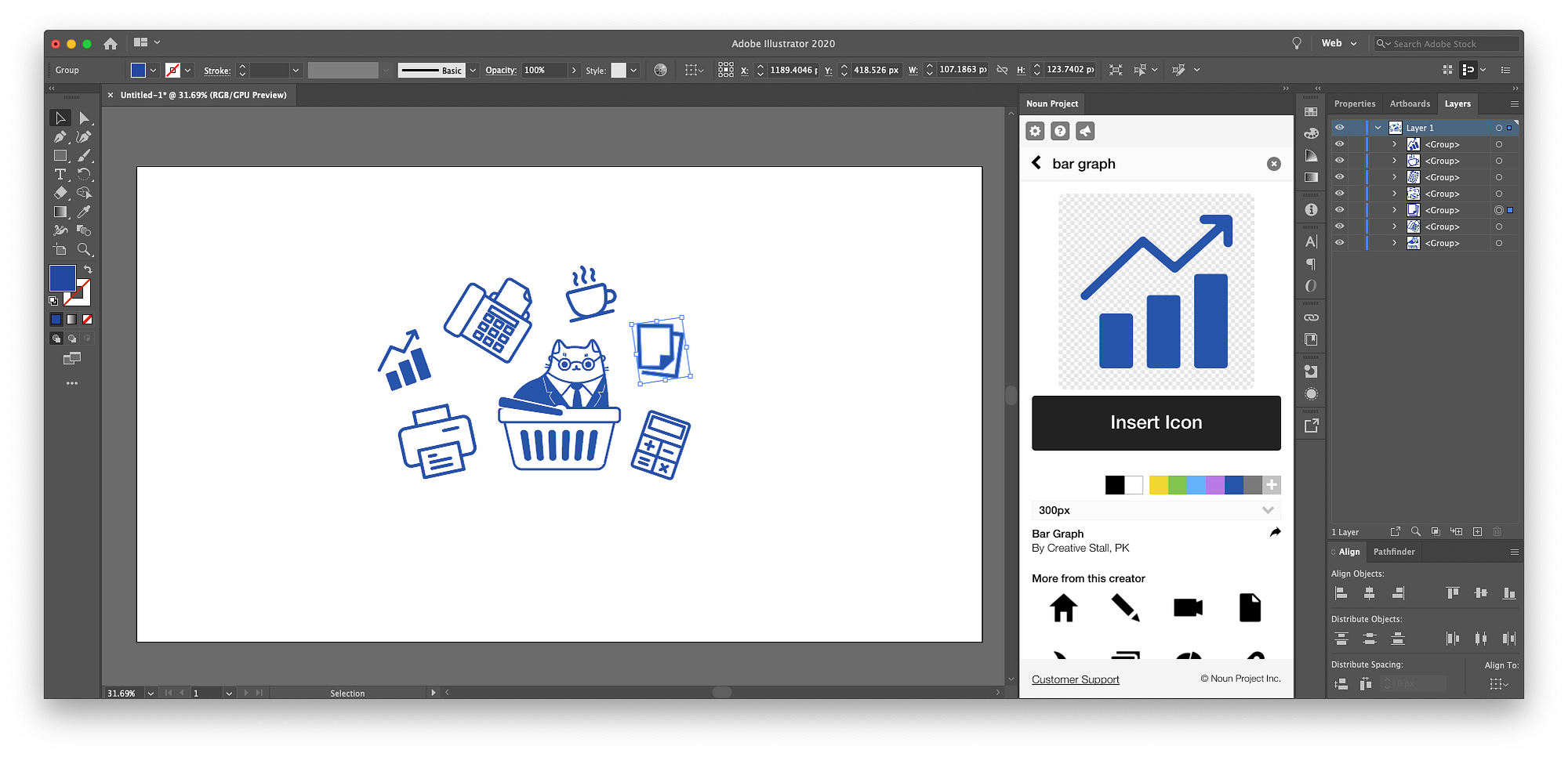The image size is (1568, 757).
Task: Select the blue color swatch for the icon
Action: tap(1234, 484)
